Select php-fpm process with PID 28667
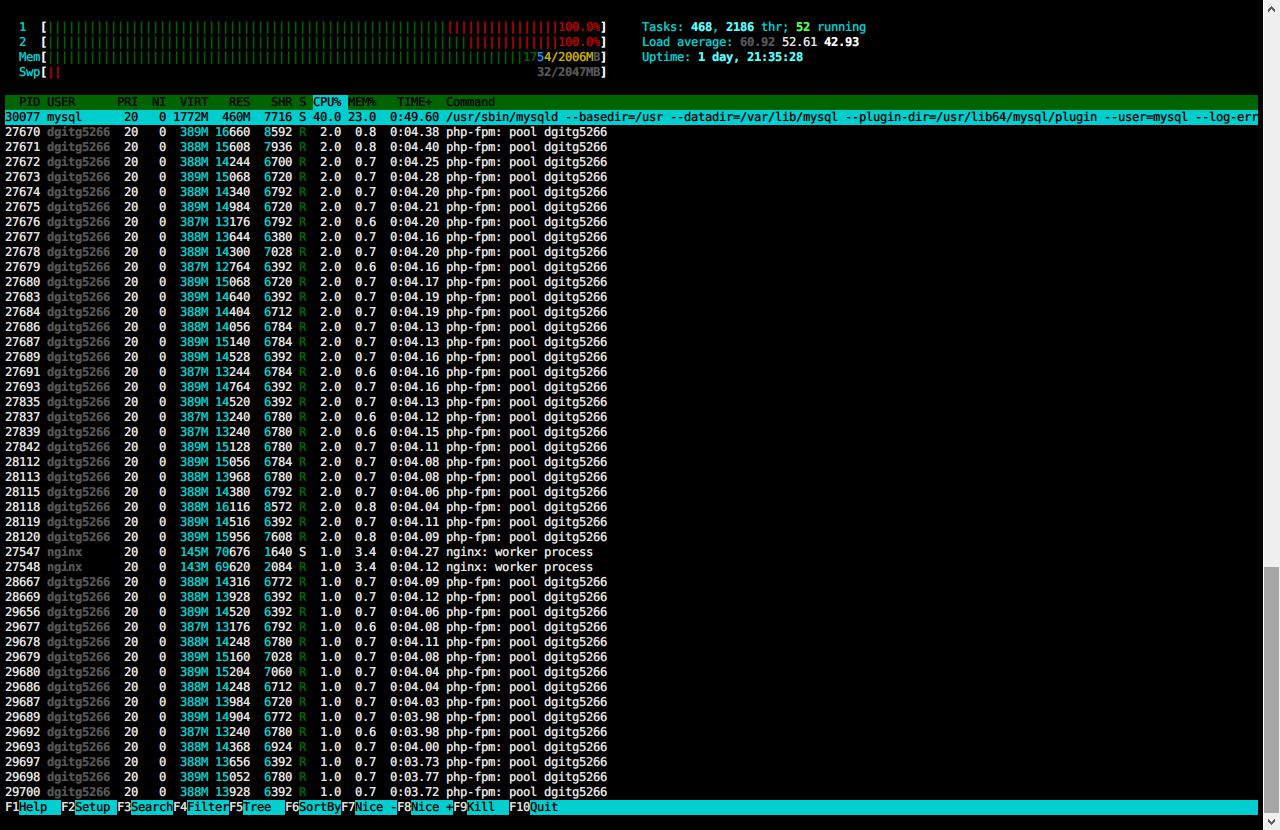 306,582
